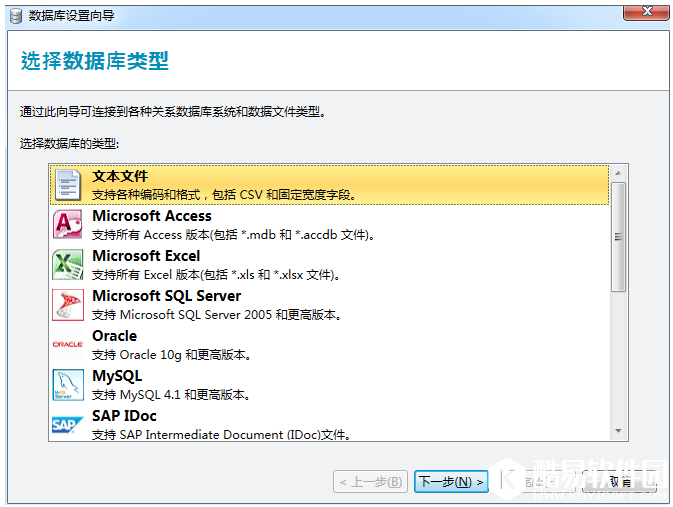Select the Microsoft Excel icon
Viewport: 673px width, 507px height.
(x=67, y=265)
